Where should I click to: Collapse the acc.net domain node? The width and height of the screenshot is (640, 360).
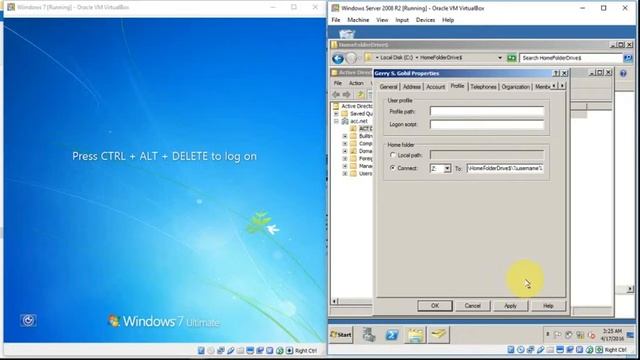(336, 121)
